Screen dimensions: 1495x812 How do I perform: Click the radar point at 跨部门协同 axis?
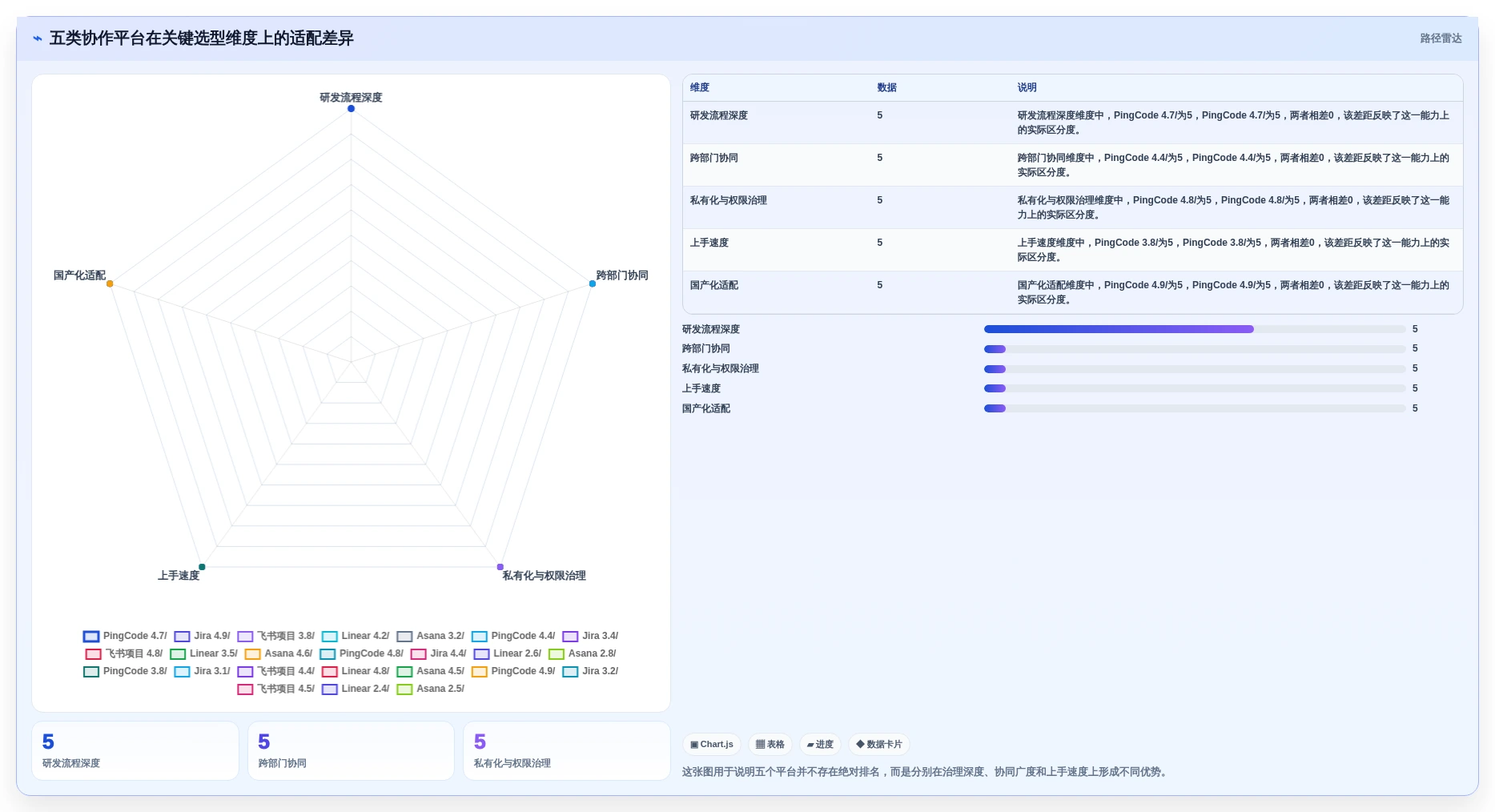(593, 284)
